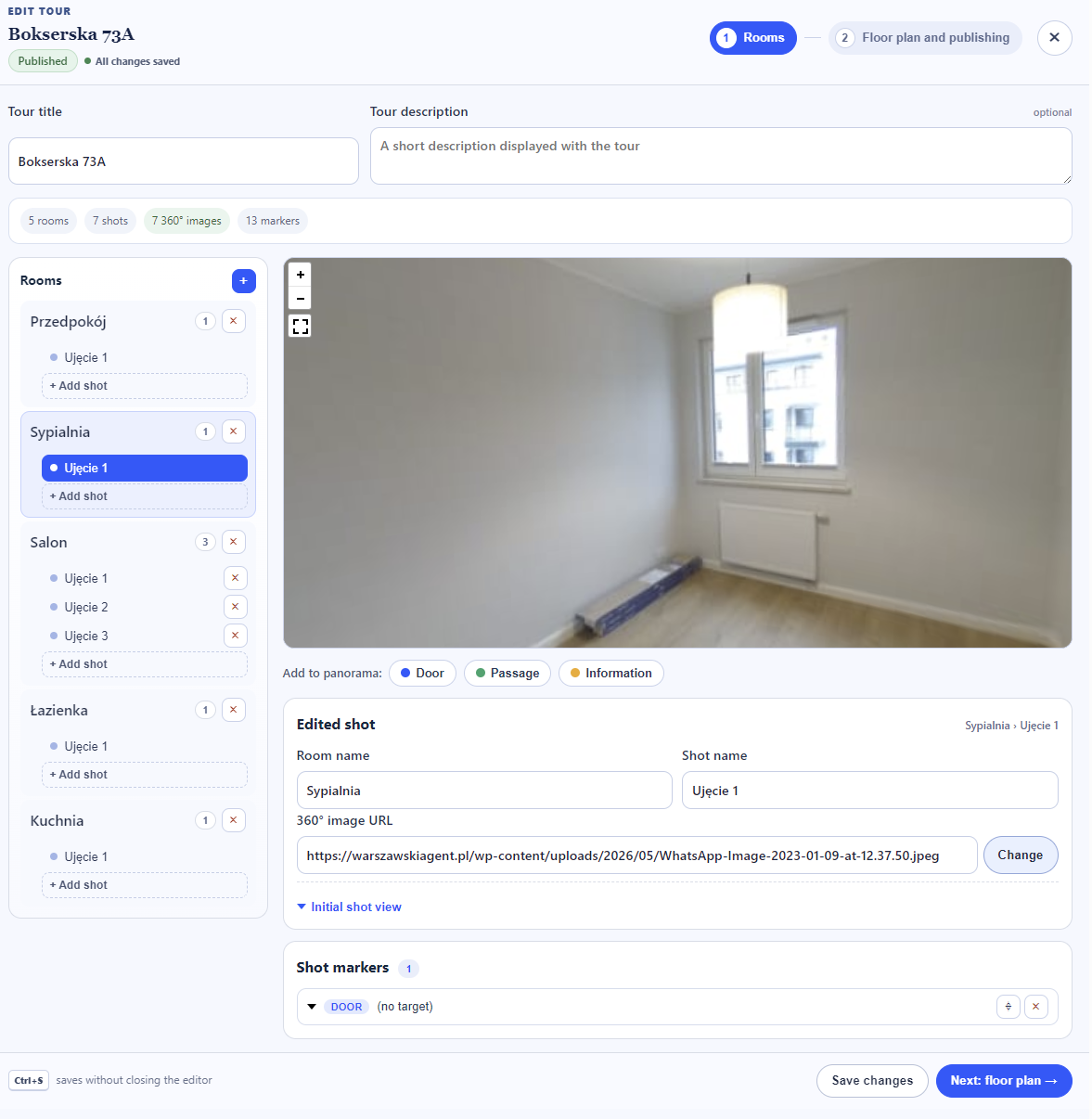Select Ujęcie 1 under Przedpokój
The height and width of the screenshot is (1119, 1092).
(145, 357)
